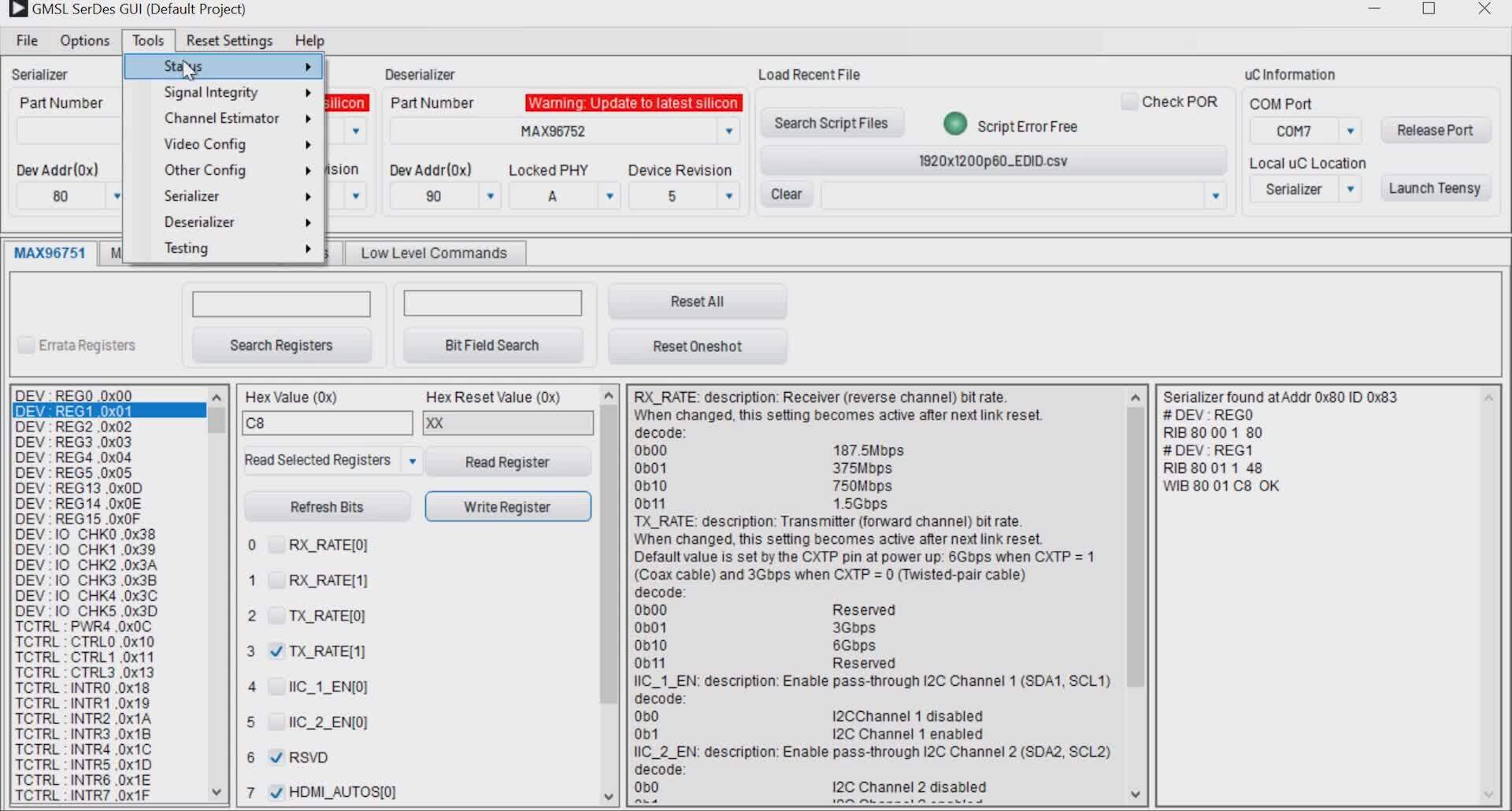Click the green Script Error Free indicator
This screenshot has height=811, width=1512.
point(954,124)
